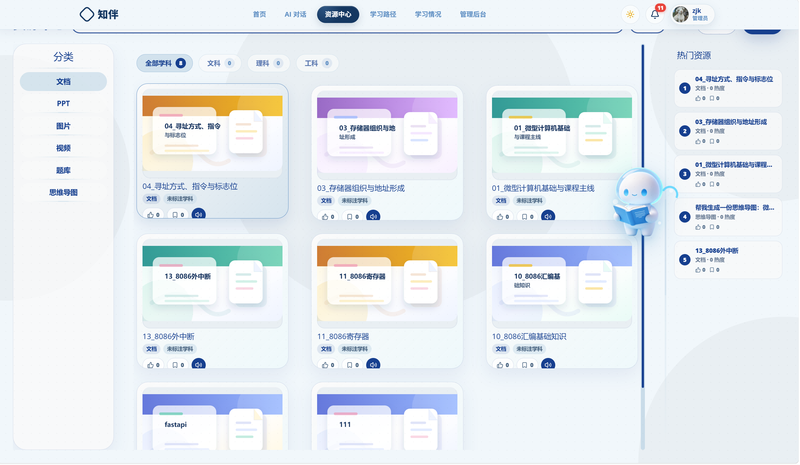Screen dimensions: 800x465
Task: Filter by 理科 subject
Action: pos(268,63)
